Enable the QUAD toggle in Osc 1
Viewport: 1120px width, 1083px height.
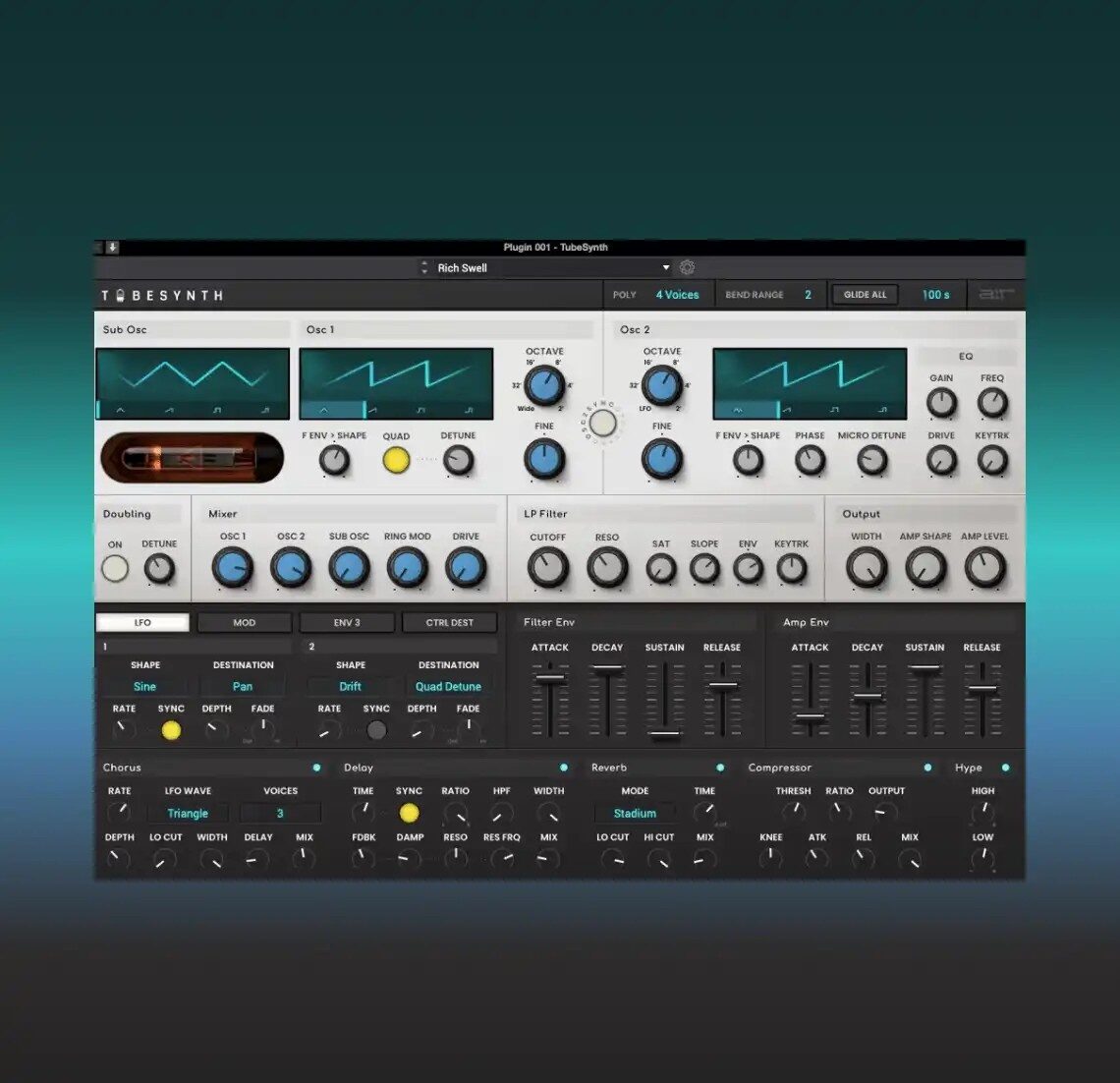pyautogui.click(x=396, y=459)
